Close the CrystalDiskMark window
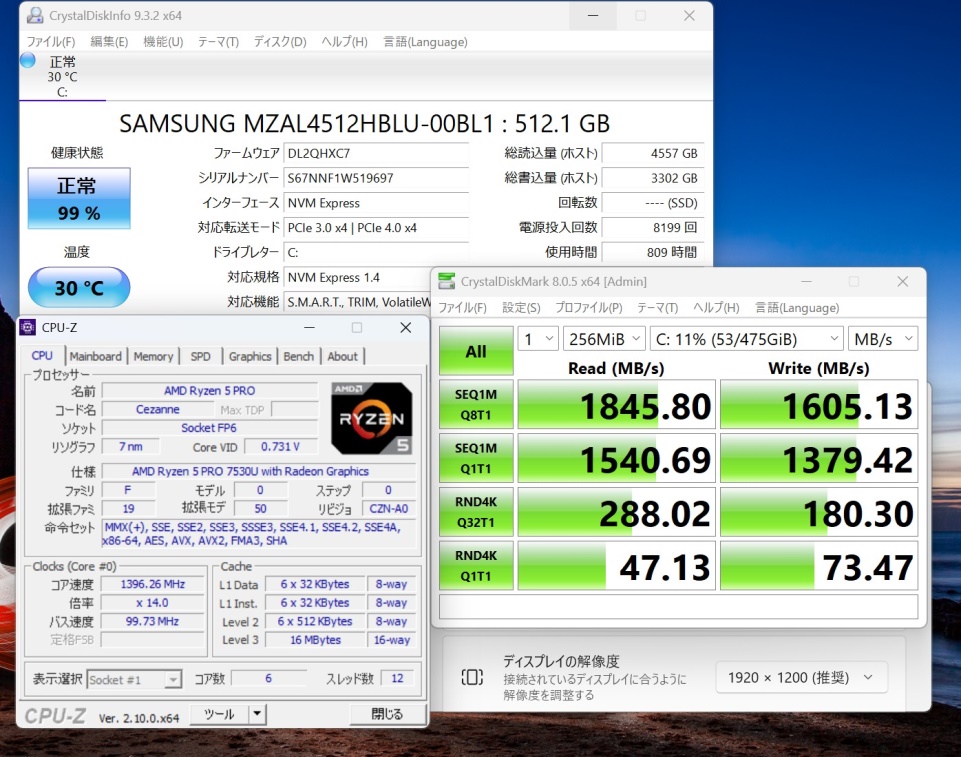The image size is (961, 757). point(902,281)
